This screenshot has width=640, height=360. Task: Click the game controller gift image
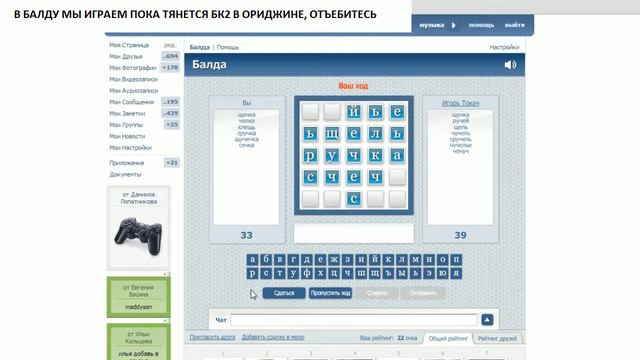point(138,236)
